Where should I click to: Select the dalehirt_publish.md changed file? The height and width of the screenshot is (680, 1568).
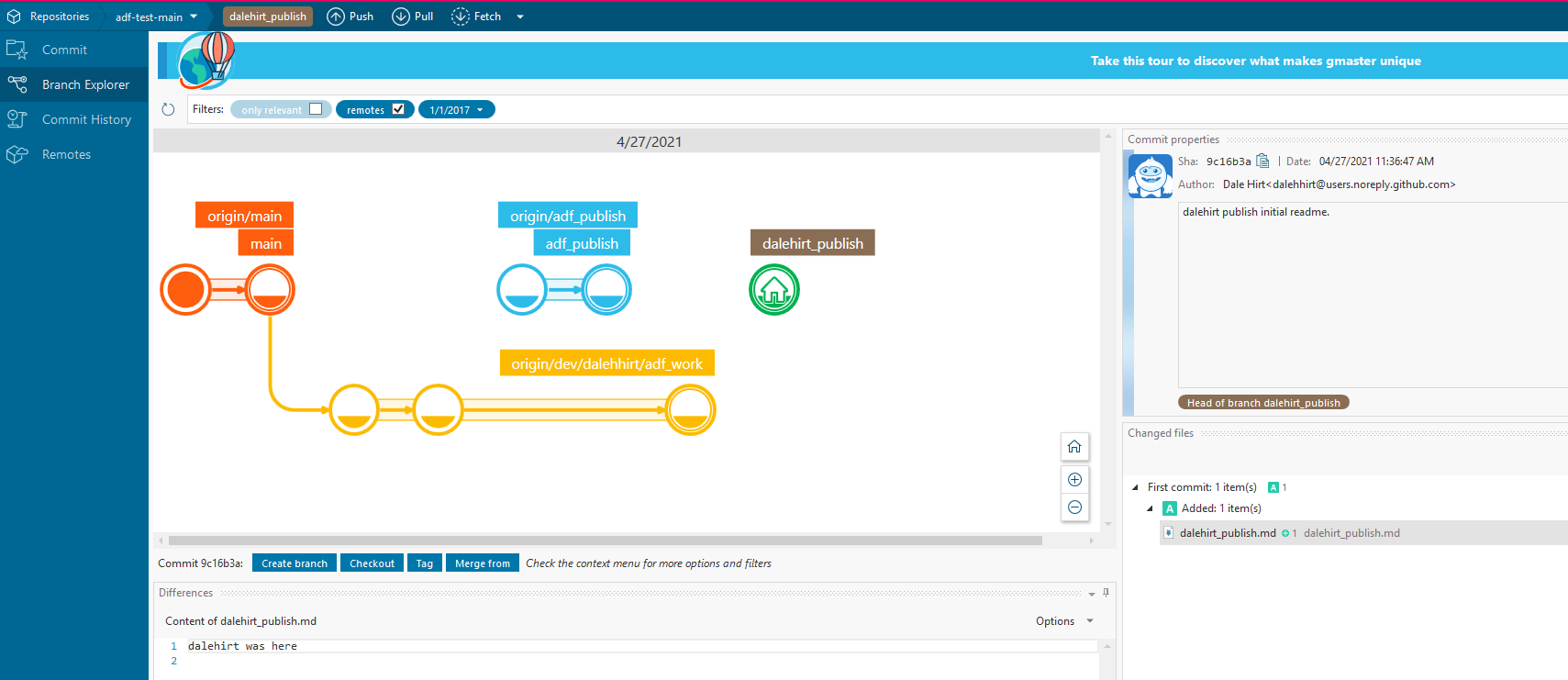coord(1227,533)
